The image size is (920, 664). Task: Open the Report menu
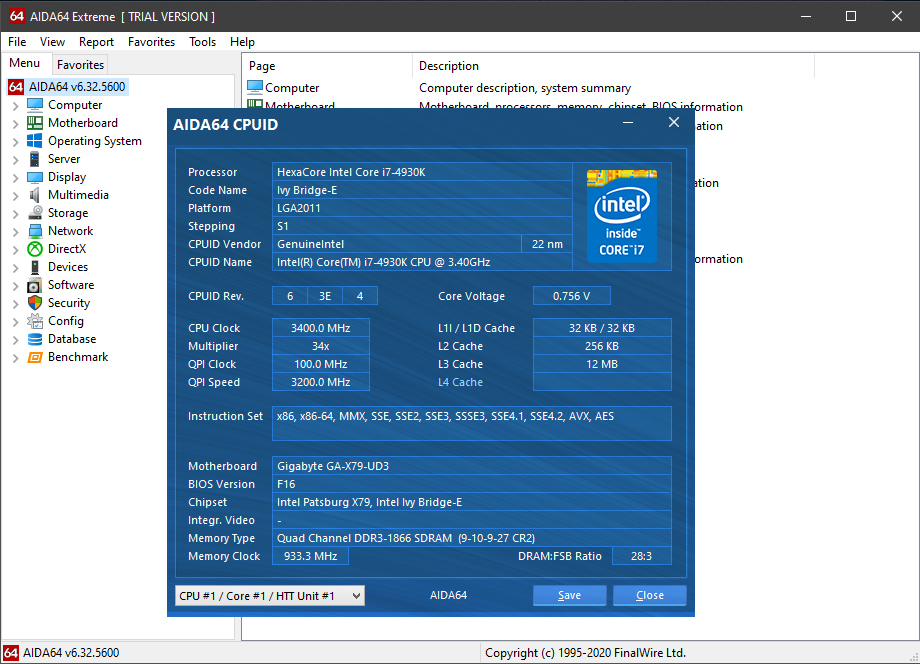tap(96, 42)
